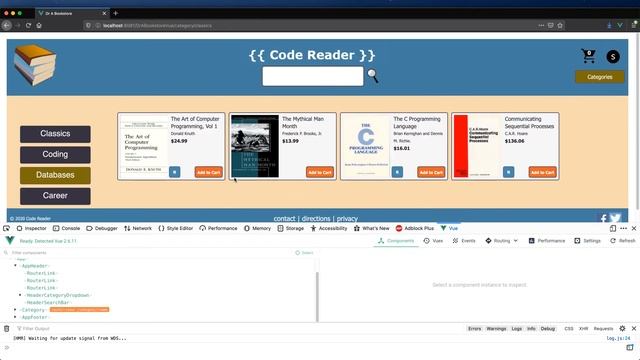Viewport: 640px width, 360px height.
Task: Toggle Logs console filter
Action: 516,329
